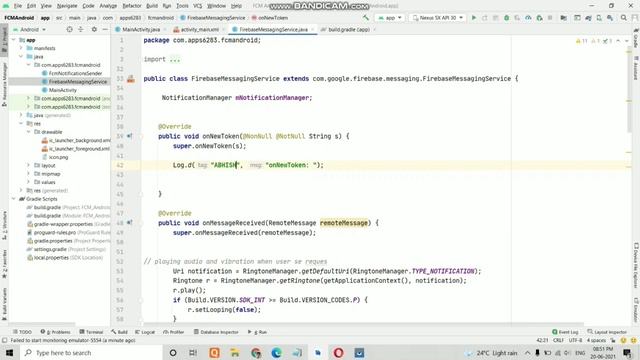Click the Debug app bug icon
Screen dimensions: 640x360
coord(507,18)
